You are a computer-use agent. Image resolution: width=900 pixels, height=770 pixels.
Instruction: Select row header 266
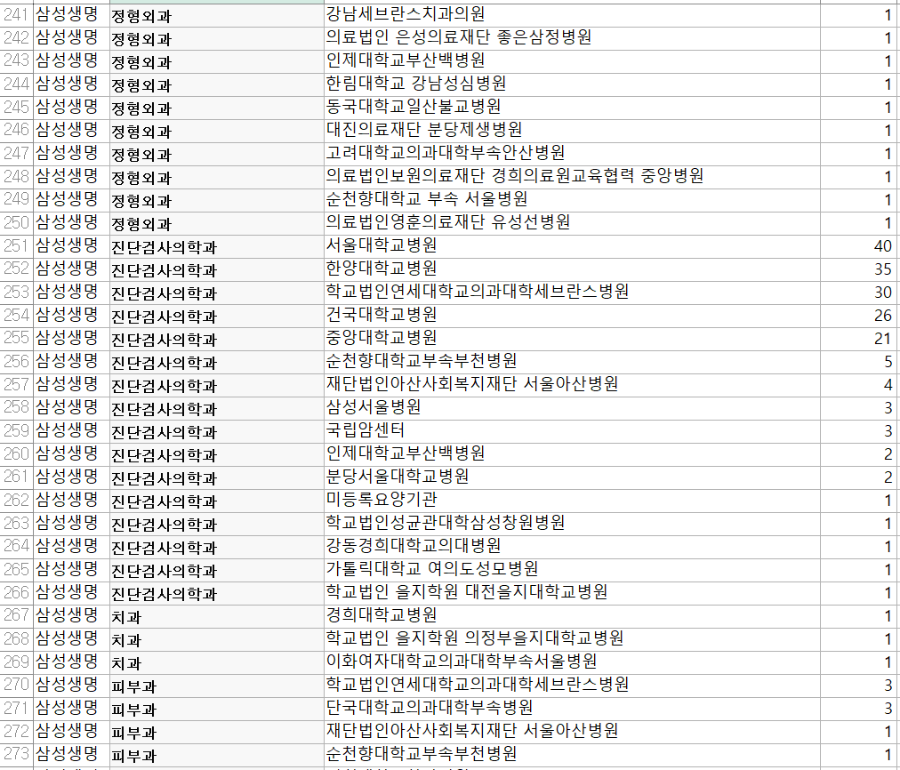click(17, 593)
